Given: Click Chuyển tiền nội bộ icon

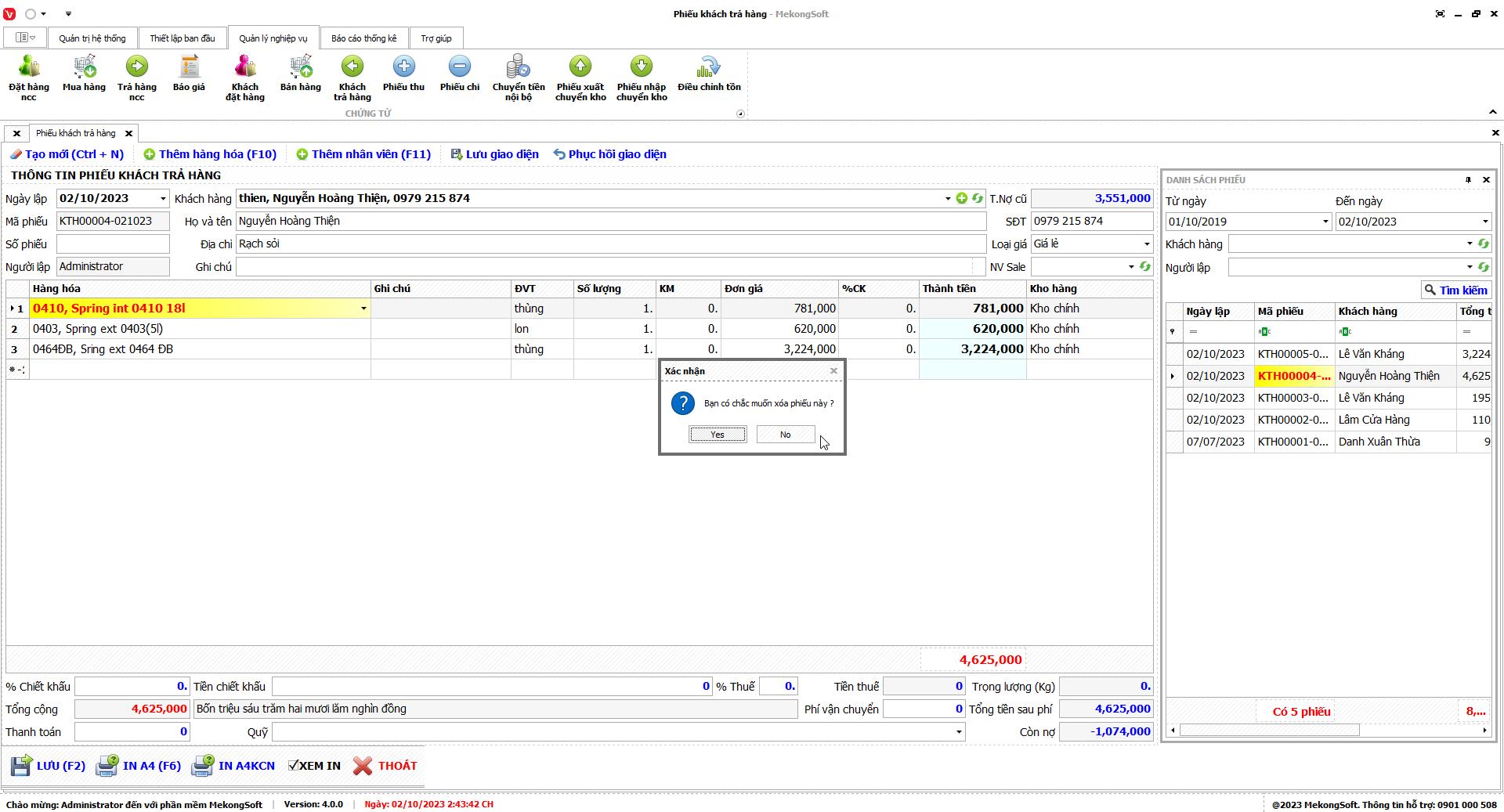Looking at the screenshot, I should point(518,67).
